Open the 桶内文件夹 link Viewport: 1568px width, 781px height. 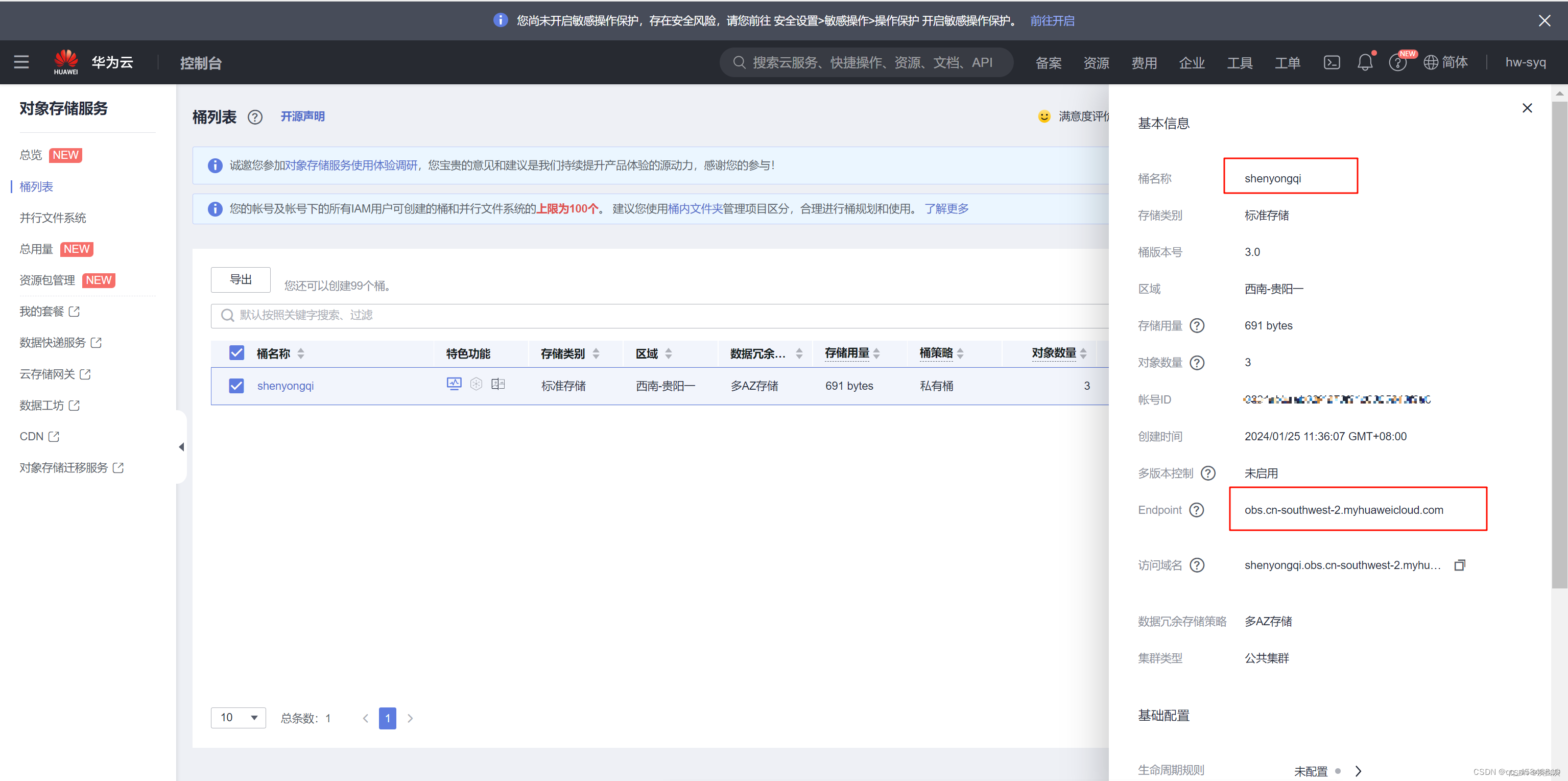[x=695, y=209]
